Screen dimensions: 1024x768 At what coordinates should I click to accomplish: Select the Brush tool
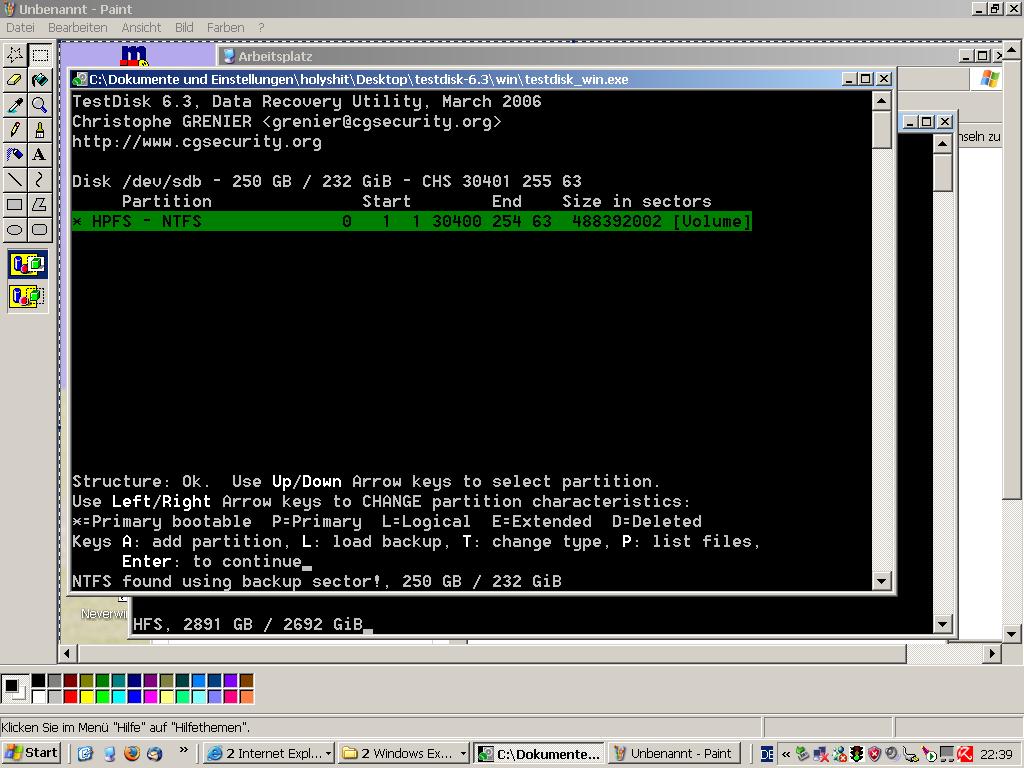[x=40, y=129]
